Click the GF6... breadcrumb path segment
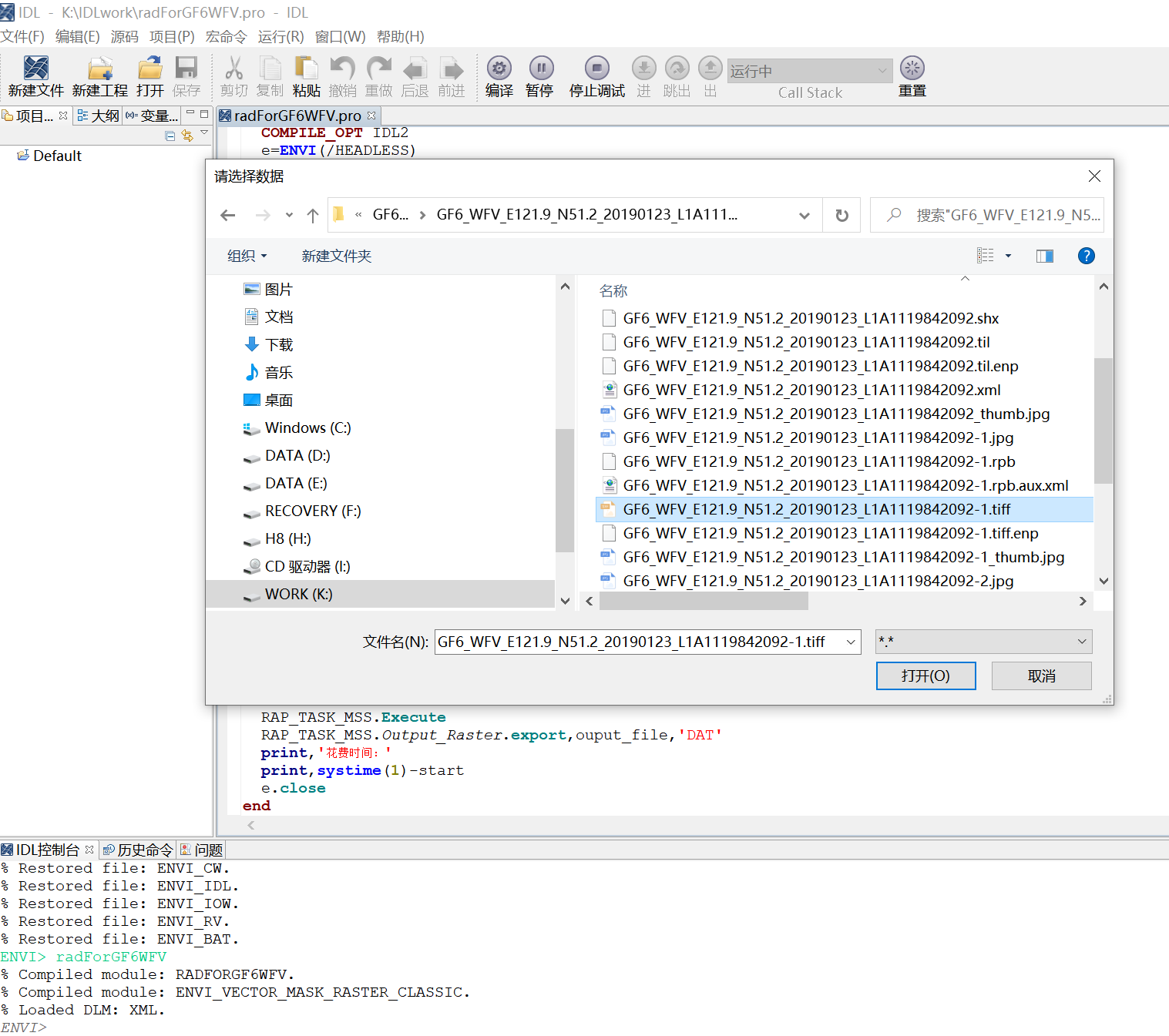Screen dimensions: 1169x1036 pyautogui.click(x=391, y=215)
